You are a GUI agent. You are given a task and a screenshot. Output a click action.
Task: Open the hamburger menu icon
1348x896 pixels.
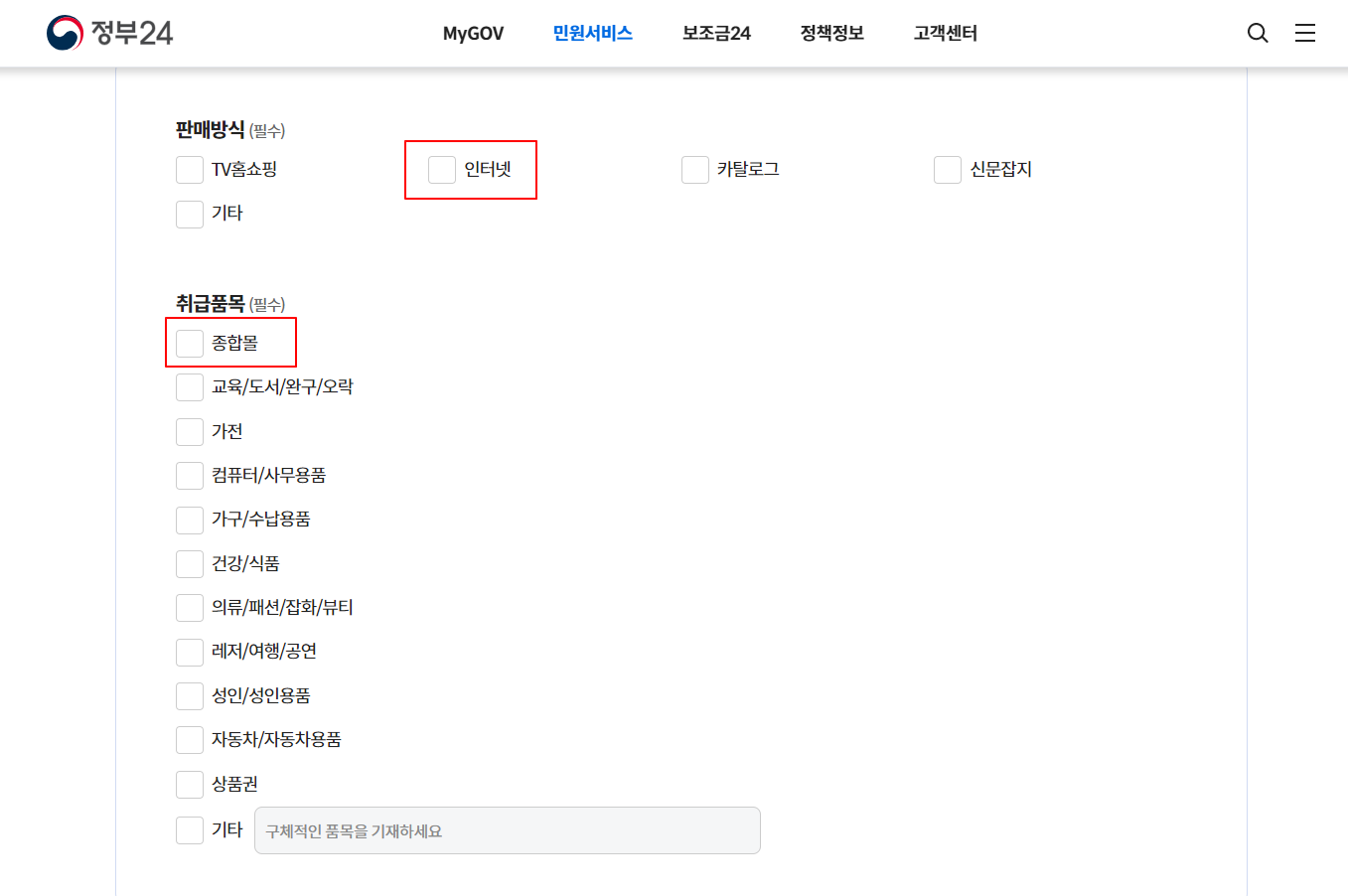(x=1305, y=33)
